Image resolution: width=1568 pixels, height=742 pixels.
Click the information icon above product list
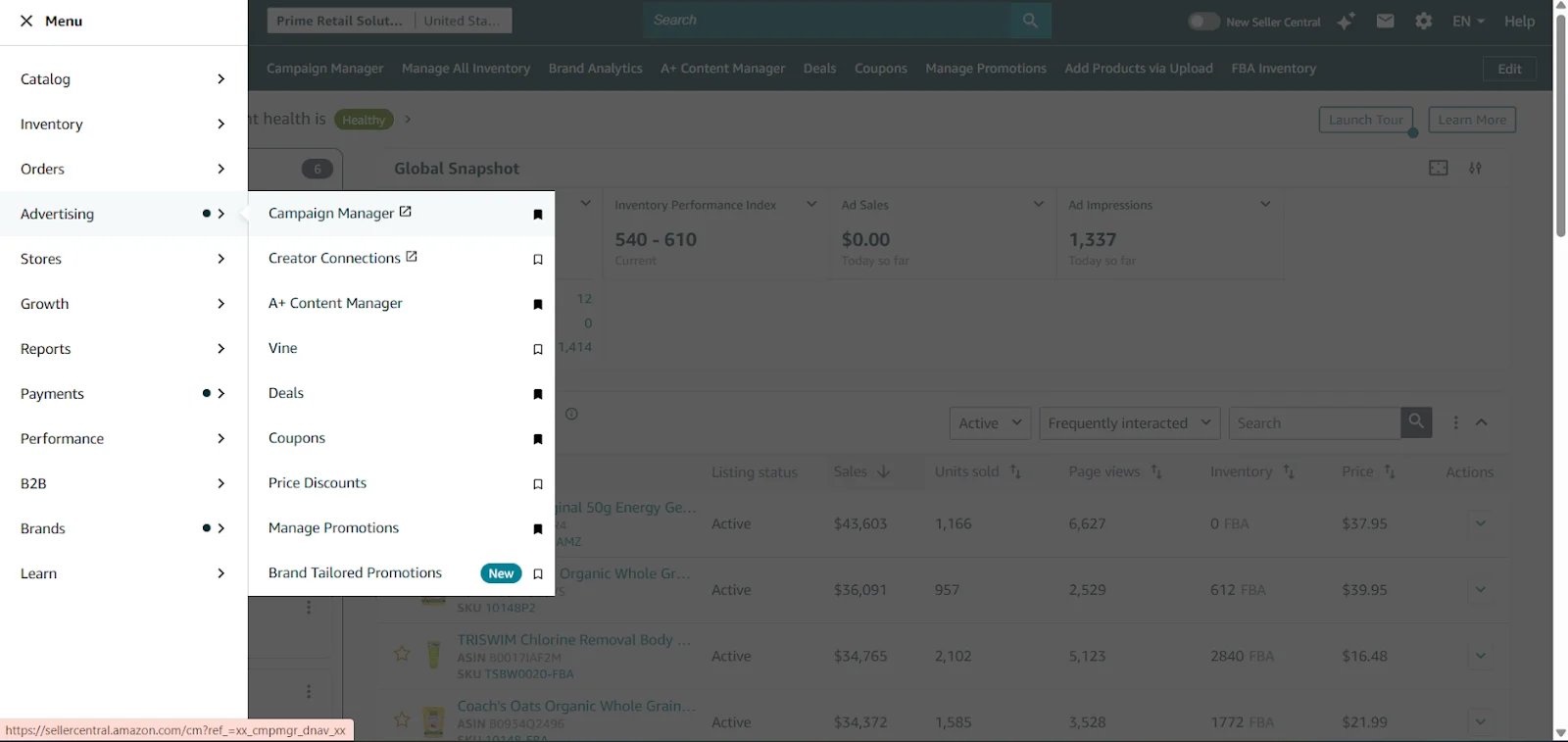(x=571, y=414)
